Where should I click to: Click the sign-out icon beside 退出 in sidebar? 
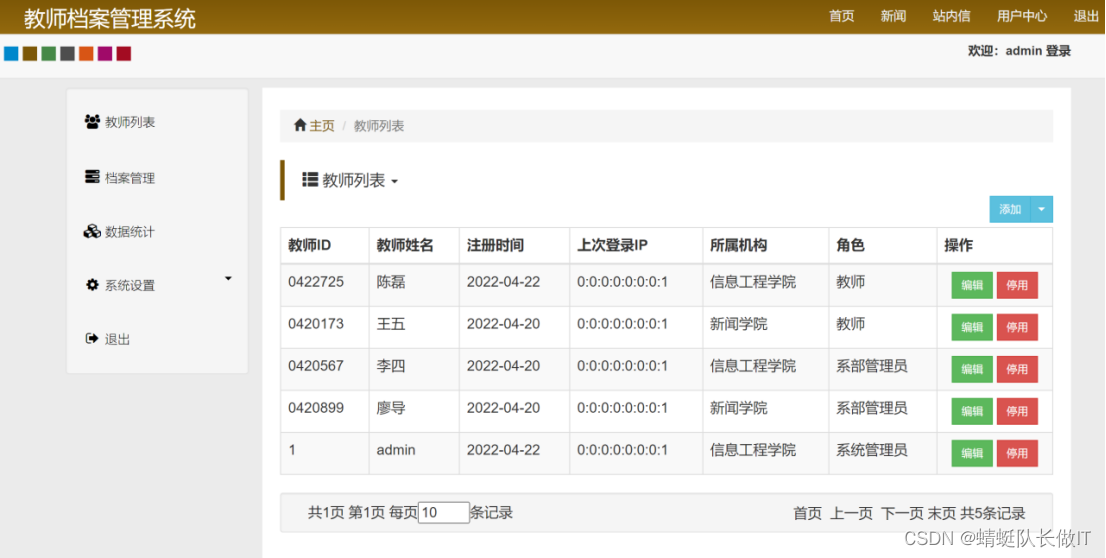(x=92, y=339)
